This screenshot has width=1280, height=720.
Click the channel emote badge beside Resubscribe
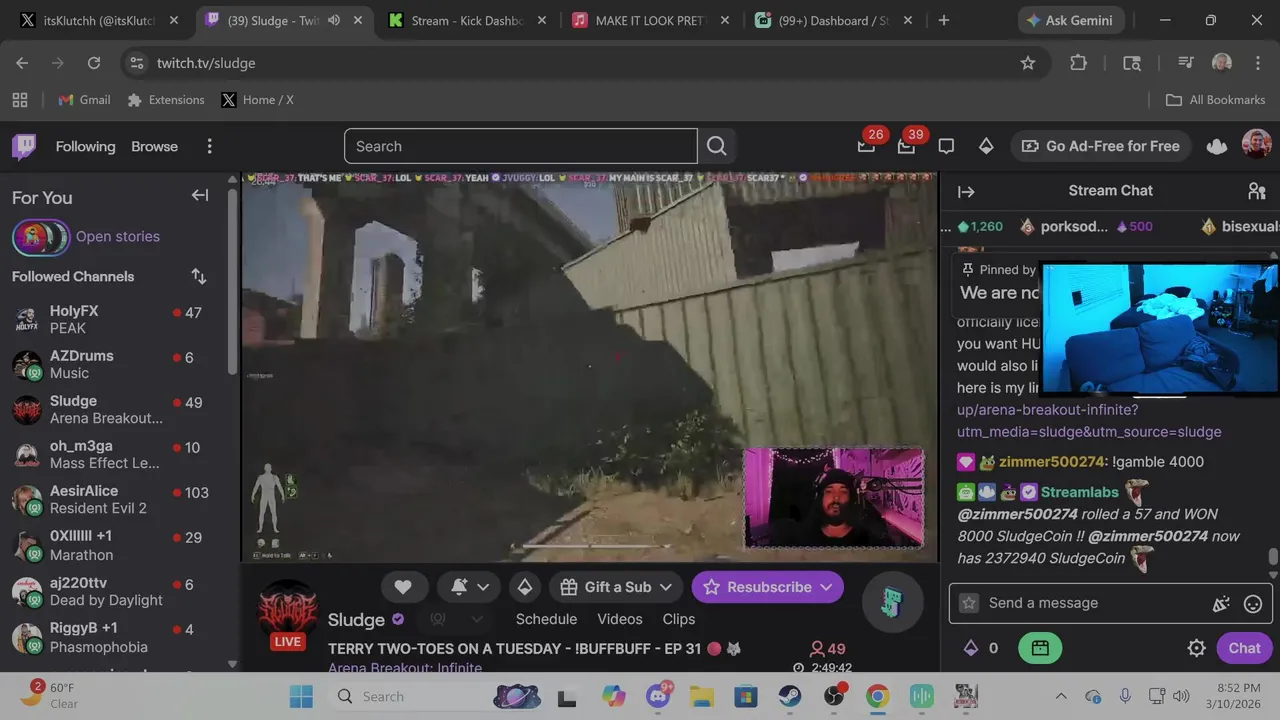pos(891,602)
